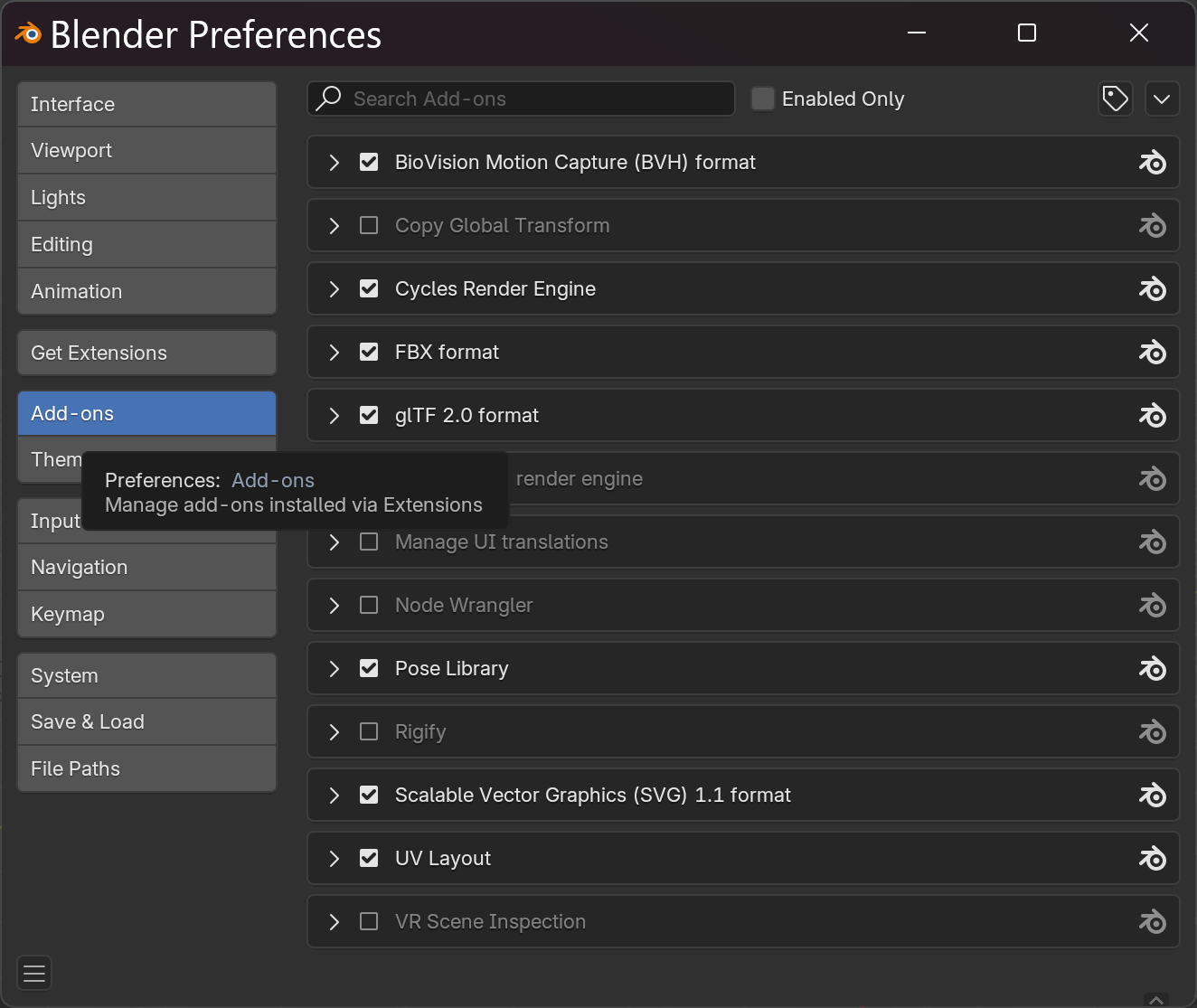The image size is (1197, 1008).
Task: Open Save & Load preferences
Action: [x=146, y=721]
